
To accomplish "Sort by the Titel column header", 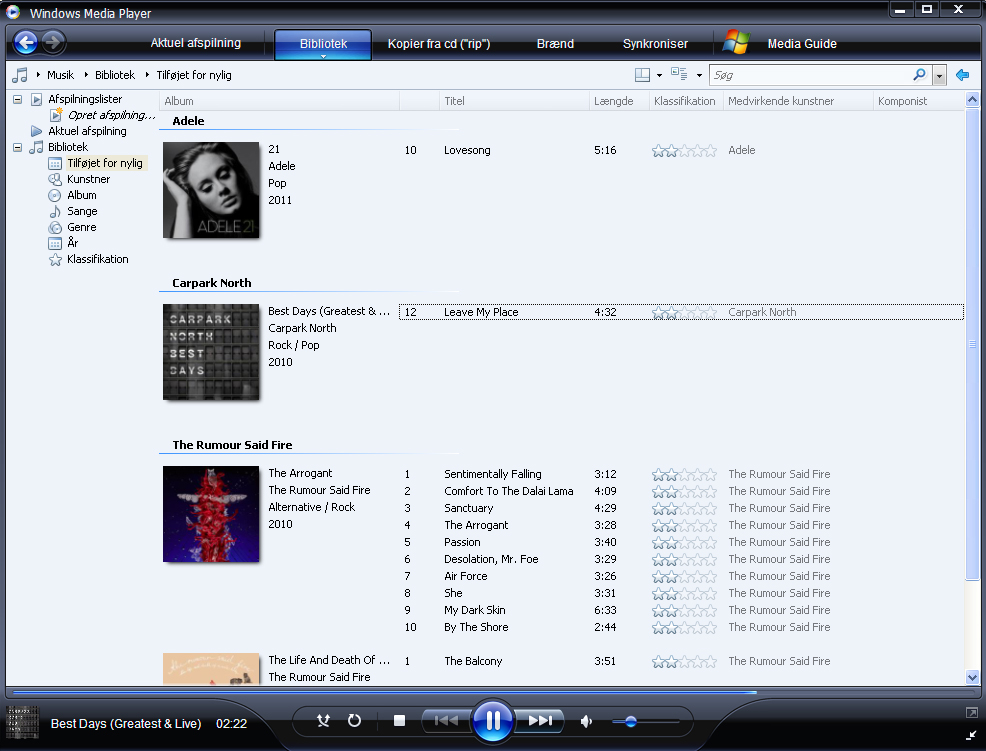I will 514,101.
